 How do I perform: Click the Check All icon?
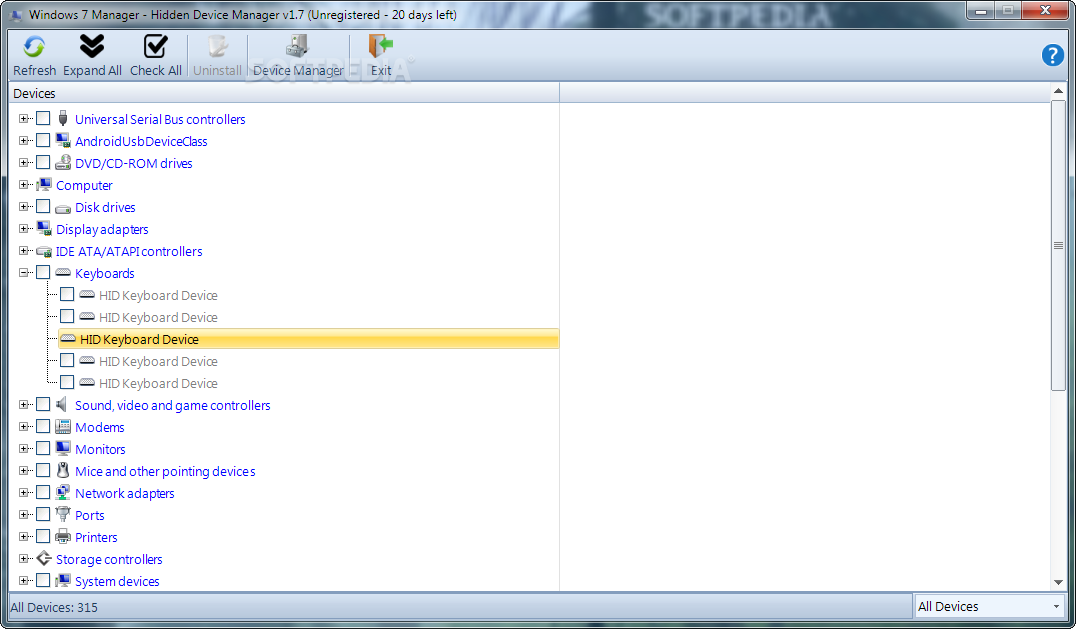click(156, 47)
